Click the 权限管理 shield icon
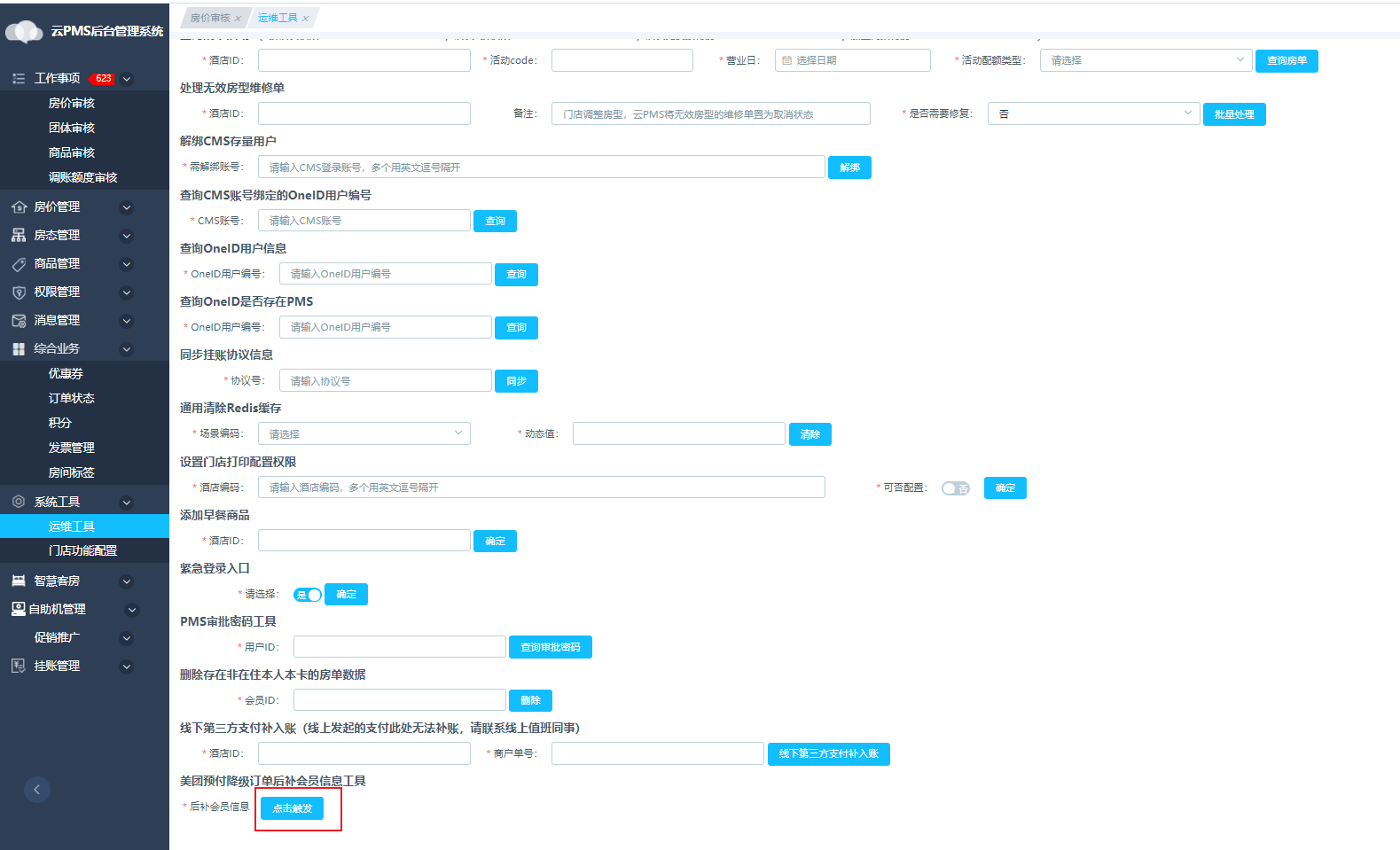 click(x=19, y=292)
